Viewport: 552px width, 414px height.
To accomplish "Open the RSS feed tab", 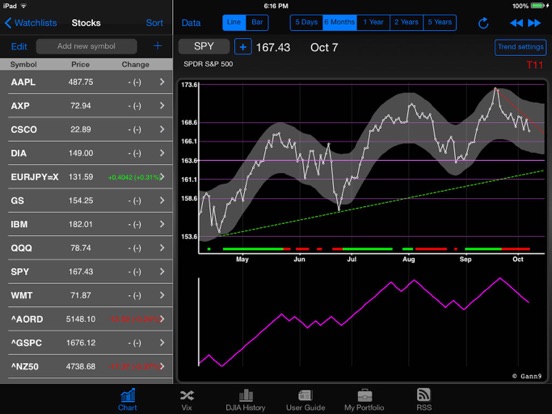I will 424,400.
